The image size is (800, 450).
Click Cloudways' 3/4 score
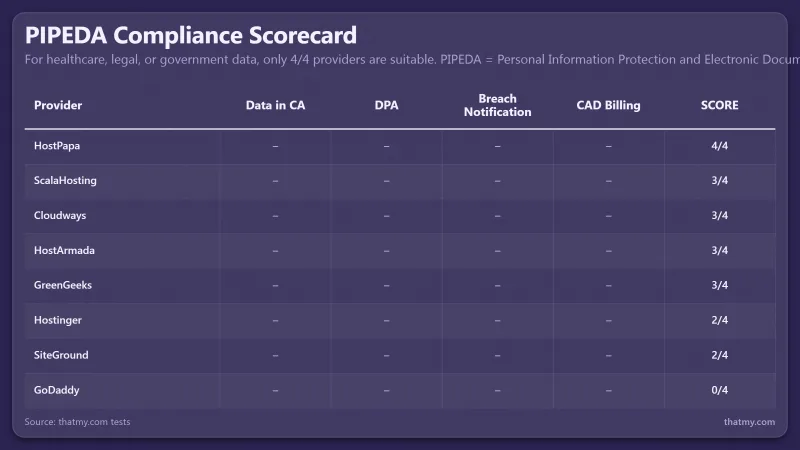pyautogui.click(x=719, y=215)
